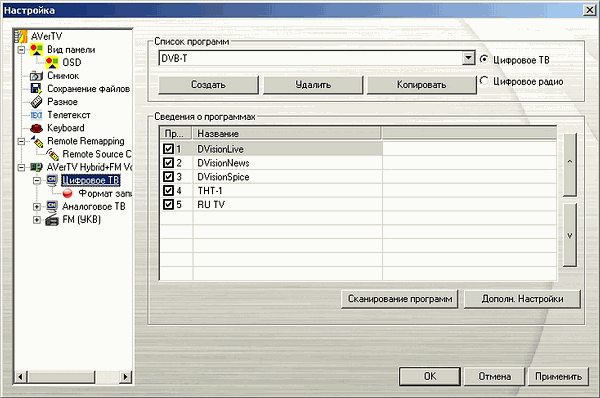Collapse the Remote Remapping tree node
Screen dimensions: 600x398
click(x=21, y=141)
